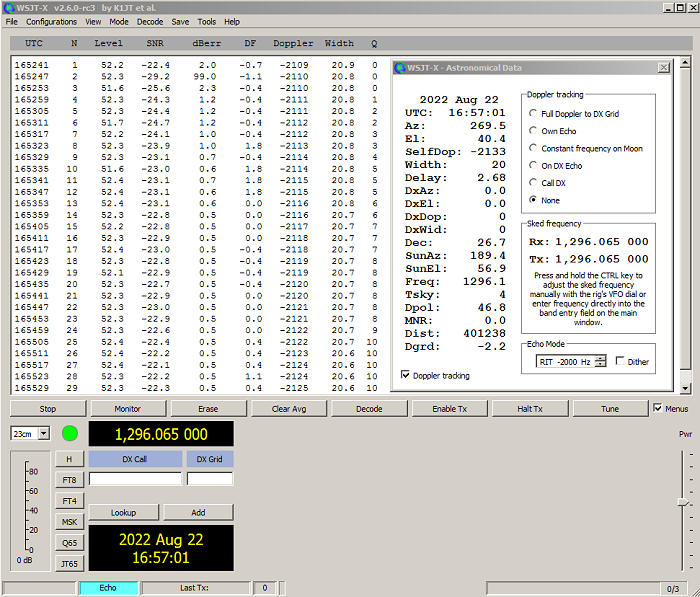Close the Astronomical Data window
The image size is (700, 597).
click(663, 67)
